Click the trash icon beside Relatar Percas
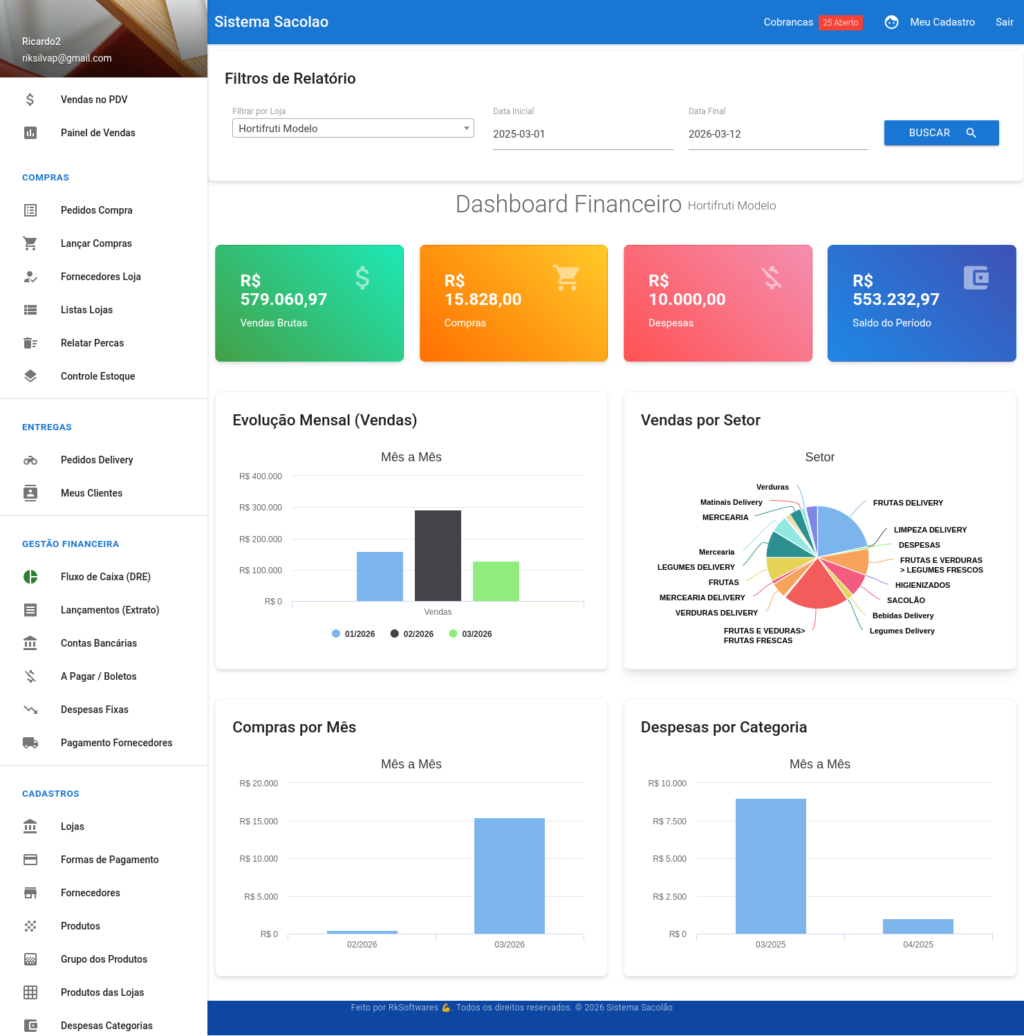 (x=30, y=343)
